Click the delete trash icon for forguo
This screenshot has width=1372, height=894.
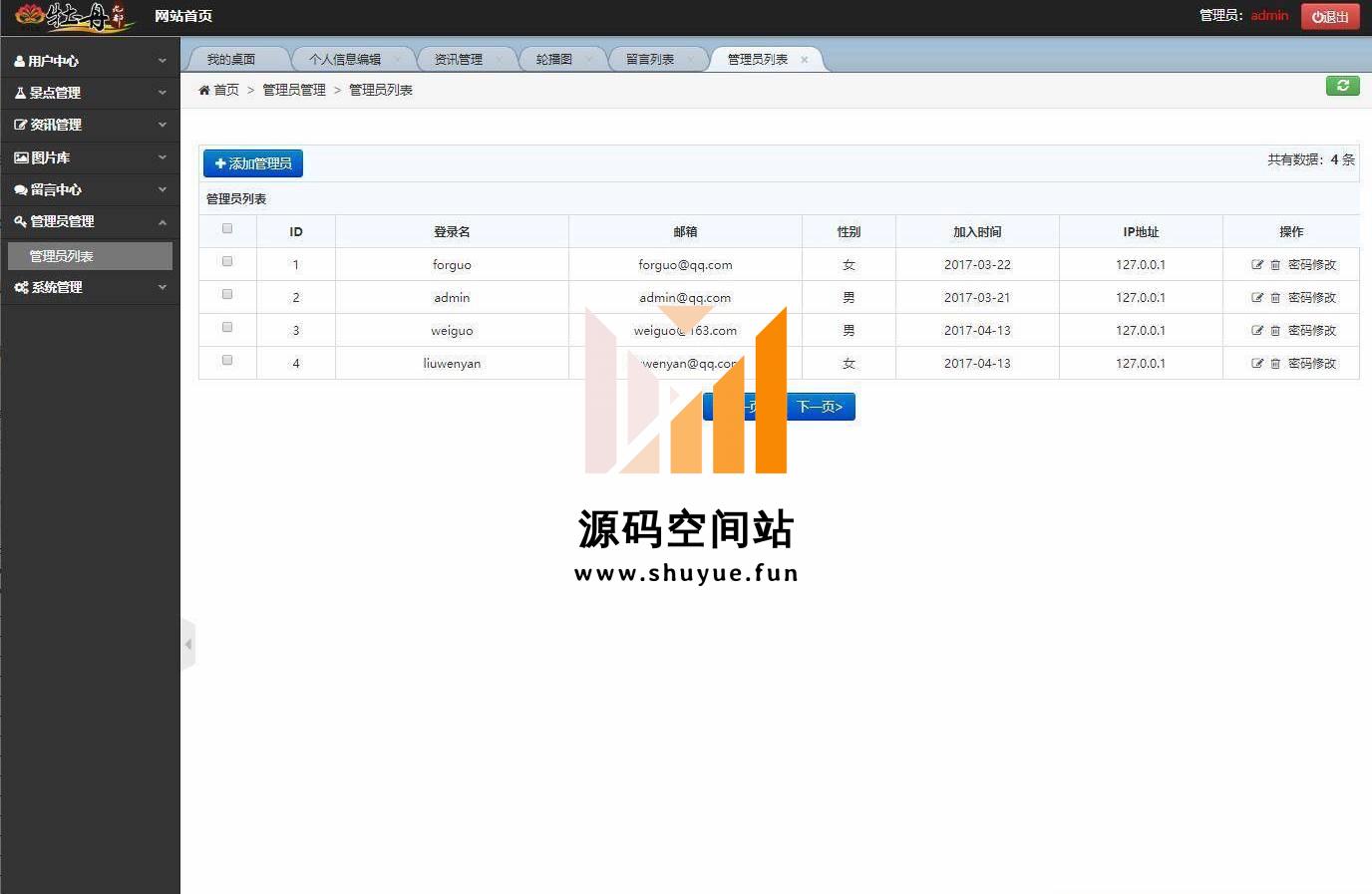1275,265
